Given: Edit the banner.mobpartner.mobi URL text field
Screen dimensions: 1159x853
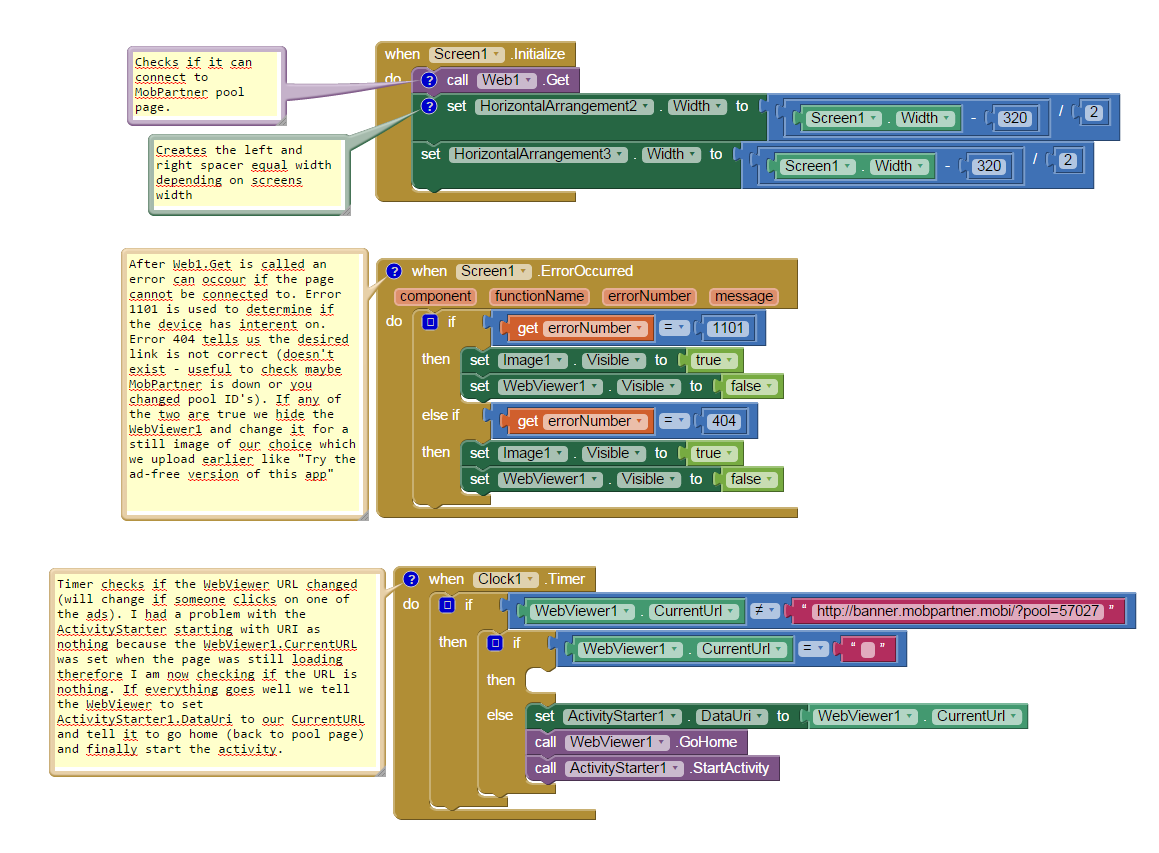Looking at the screenshot, I should 958,611.
